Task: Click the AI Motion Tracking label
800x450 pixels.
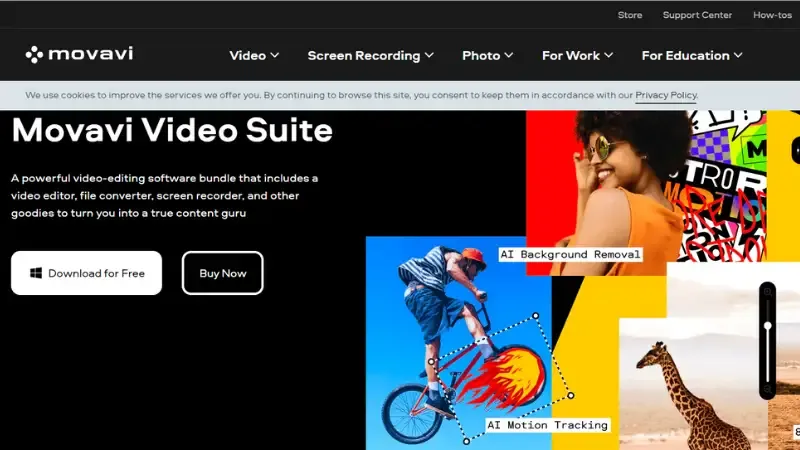Action: (547, 425)
